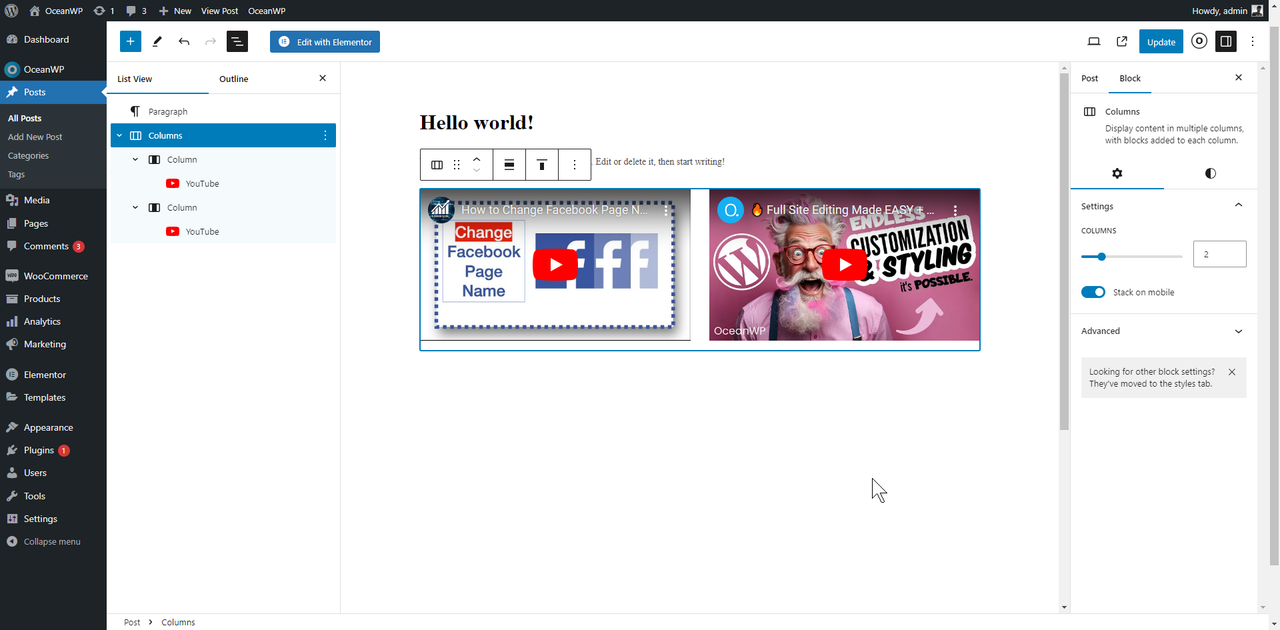Undo the last change

point(184,41)
